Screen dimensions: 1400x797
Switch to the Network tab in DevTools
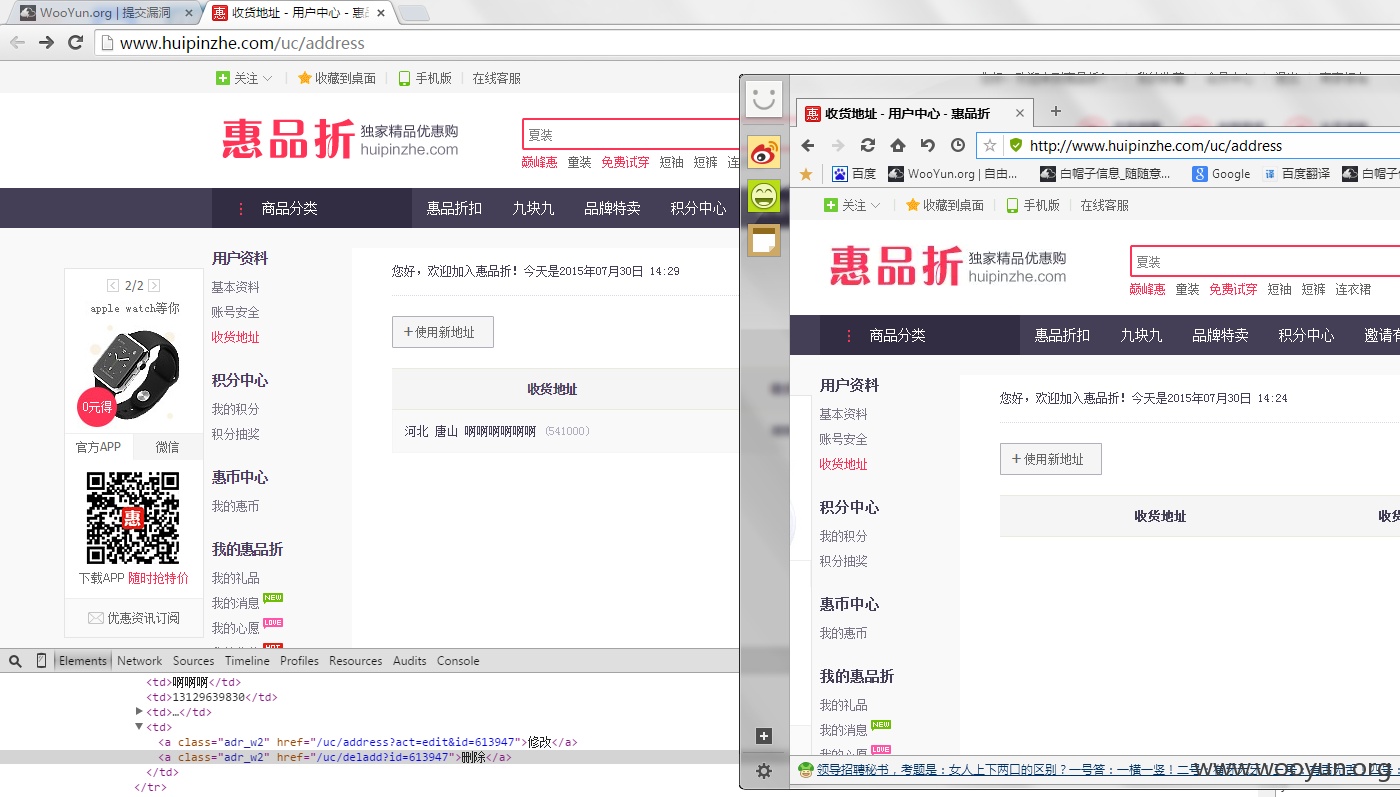[139, 661]
